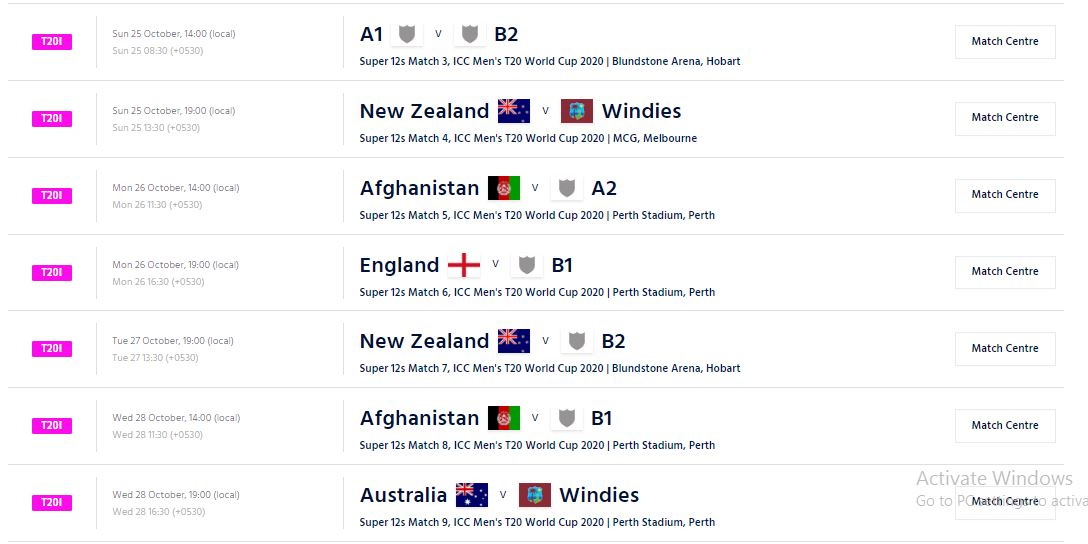
Task: Click the Australia team name
Action: point(404,495)
